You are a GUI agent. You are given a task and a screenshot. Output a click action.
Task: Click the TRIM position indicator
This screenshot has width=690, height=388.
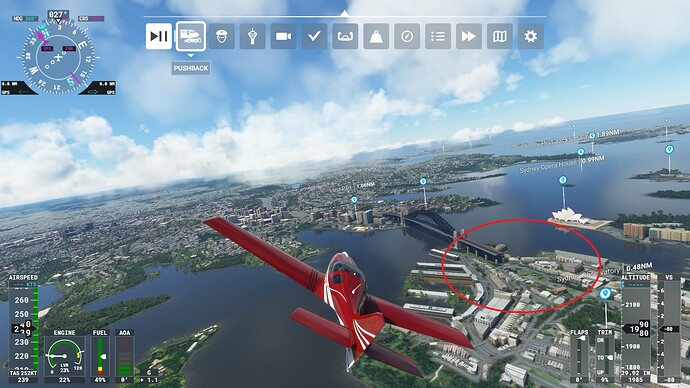click(605, 355)
